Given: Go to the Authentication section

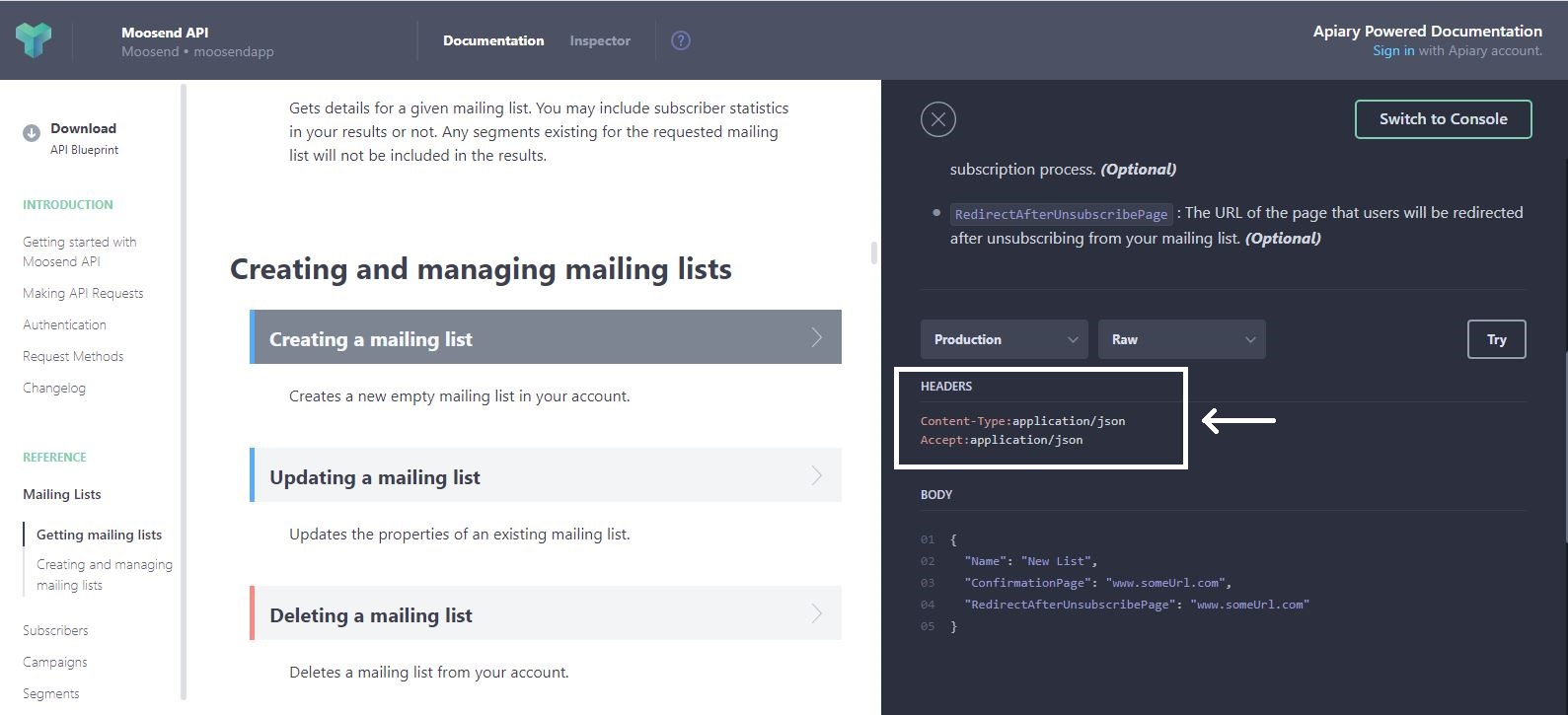Looking at the screenshot, I should click(x=64, y=324).
